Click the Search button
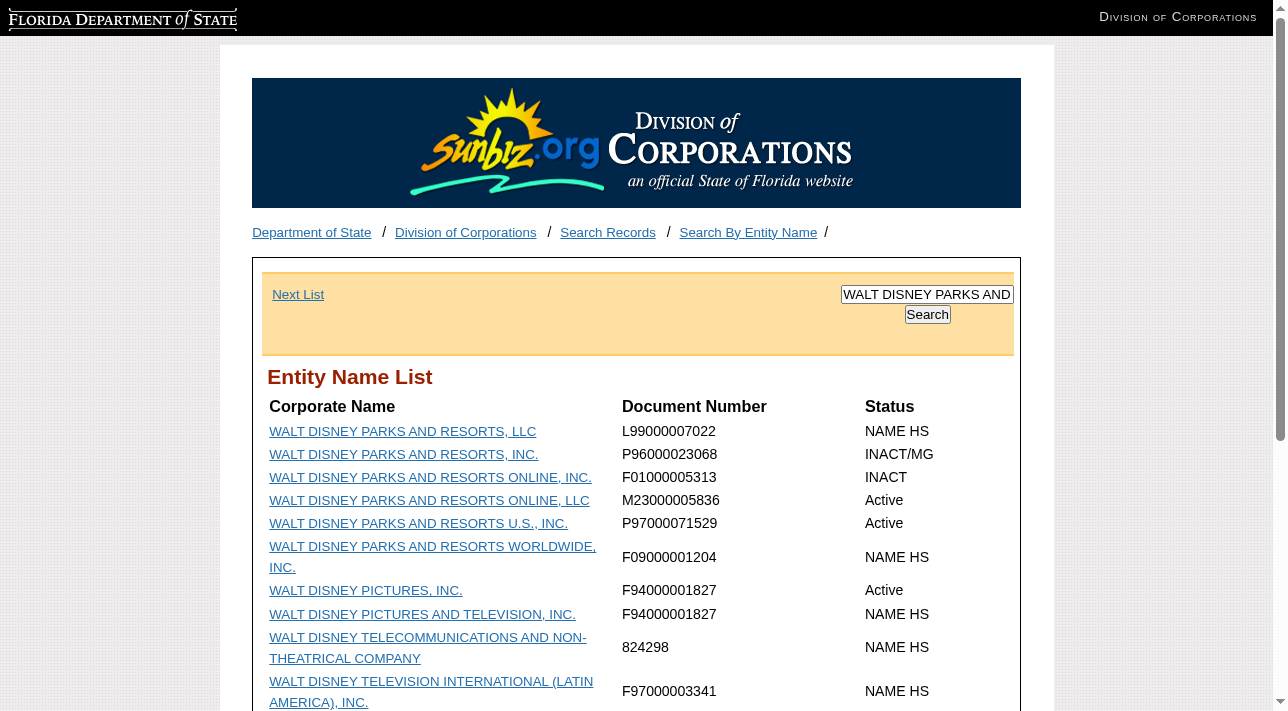The image size is (1288, 711). tap(928, 315)
